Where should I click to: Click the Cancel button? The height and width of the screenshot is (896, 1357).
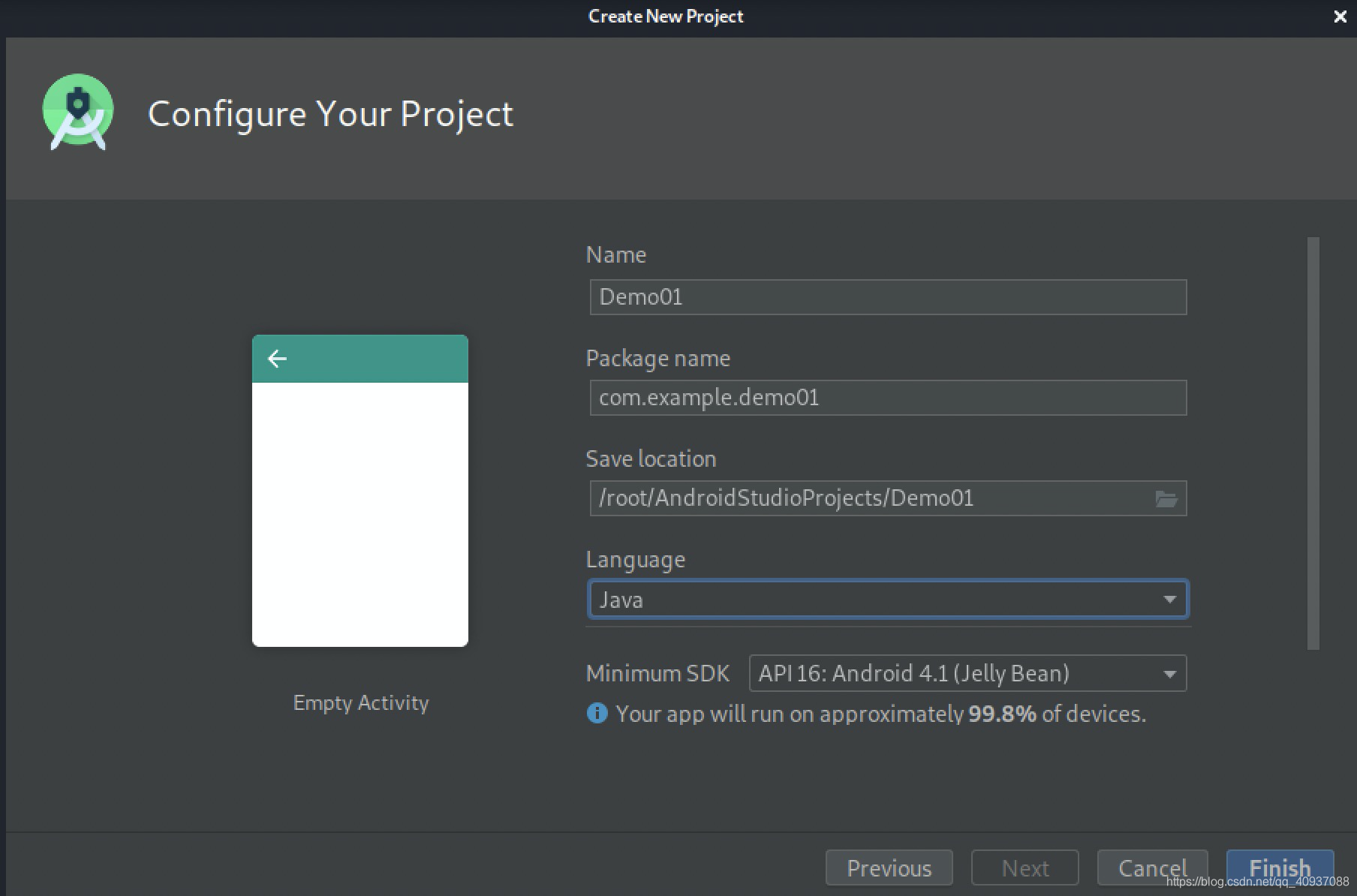tap(1152, 868)
